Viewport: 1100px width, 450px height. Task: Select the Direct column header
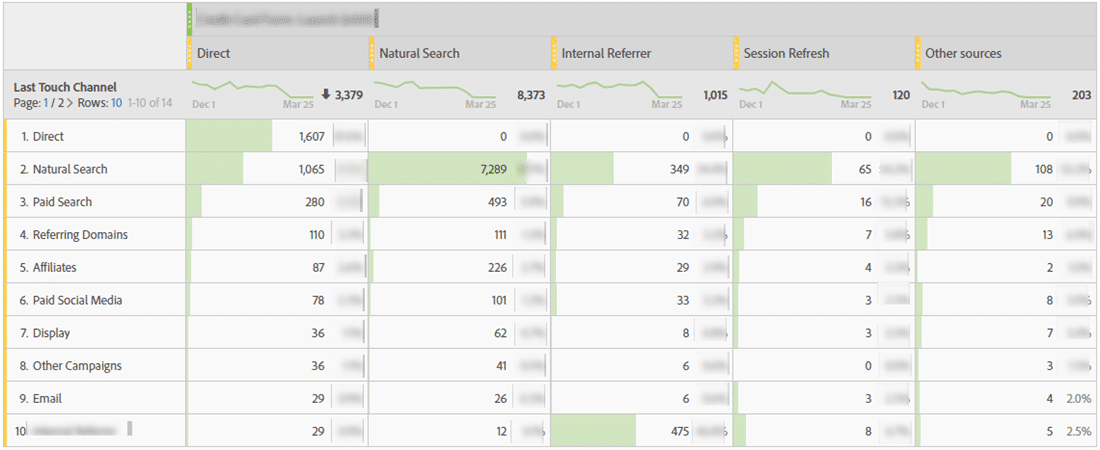(x=214, y=53)
